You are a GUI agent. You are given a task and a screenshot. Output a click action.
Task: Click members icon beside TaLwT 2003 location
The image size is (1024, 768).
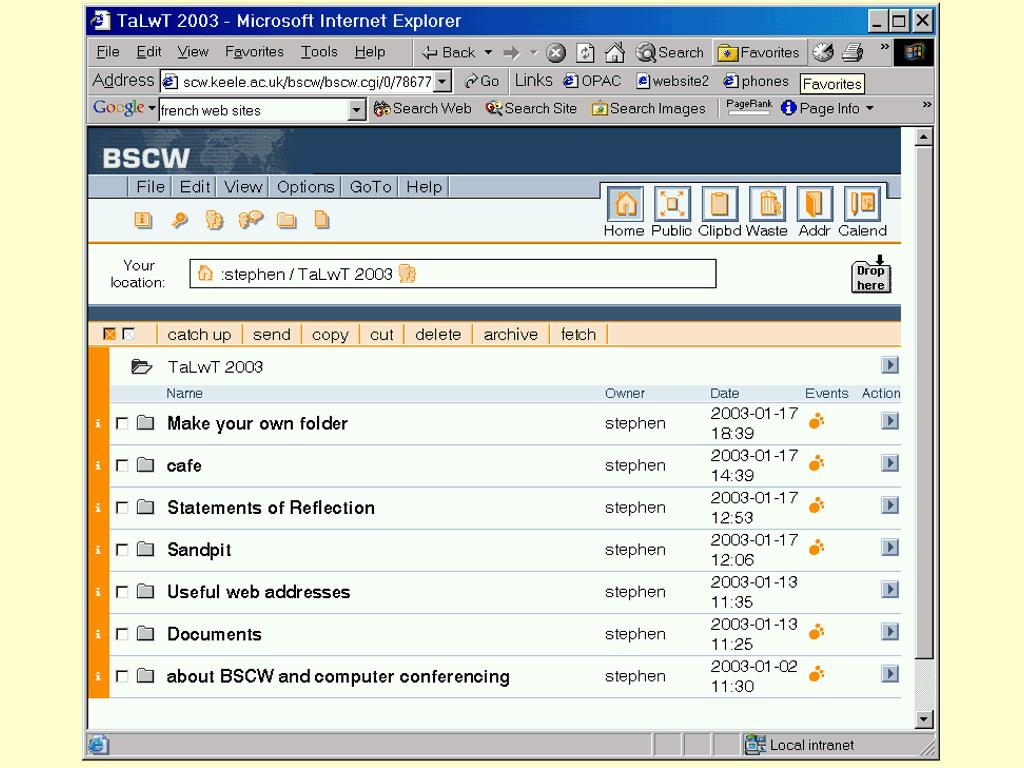tap(407, 273)
